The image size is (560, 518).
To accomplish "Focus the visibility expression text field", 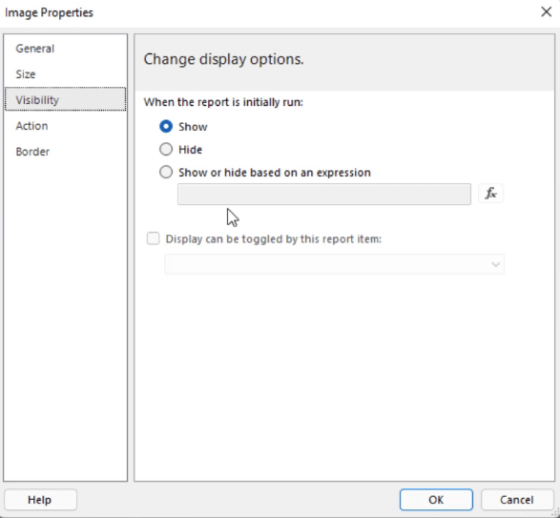I will [x=324, y=194].
